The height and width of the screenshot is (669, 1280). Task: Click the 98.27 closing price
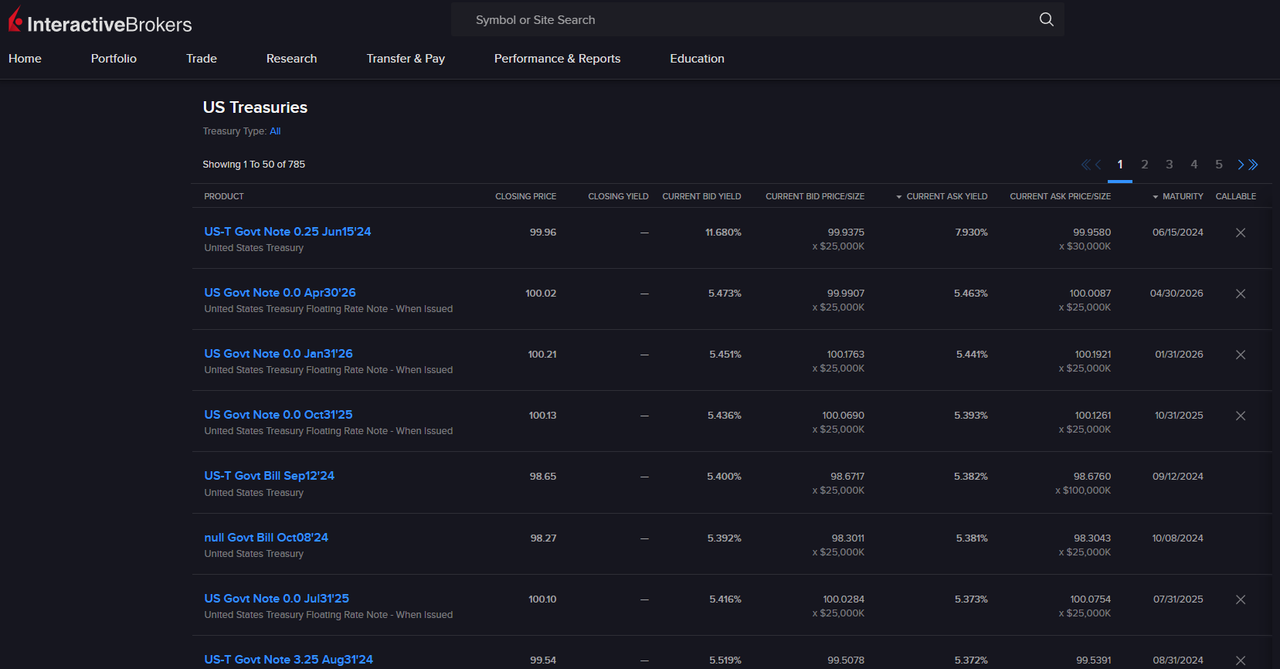(x=543, y=538)
